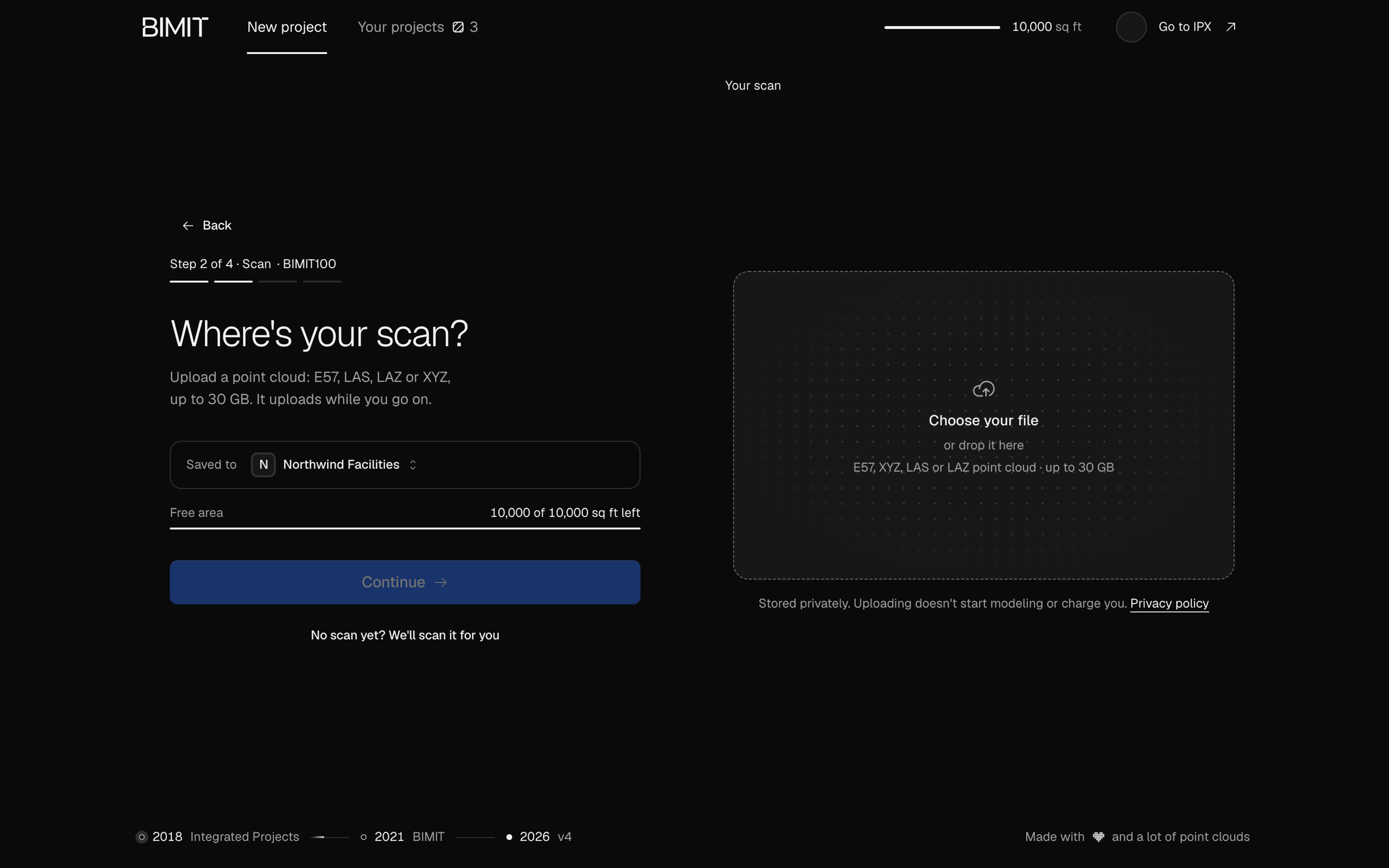Click the first step progress segment

189,281
